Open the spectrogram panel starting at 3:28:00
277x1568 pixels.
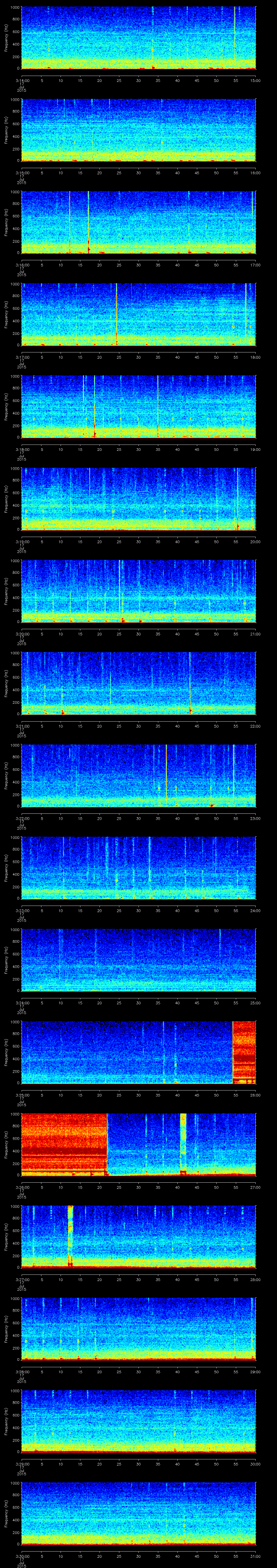[139, 1329]
